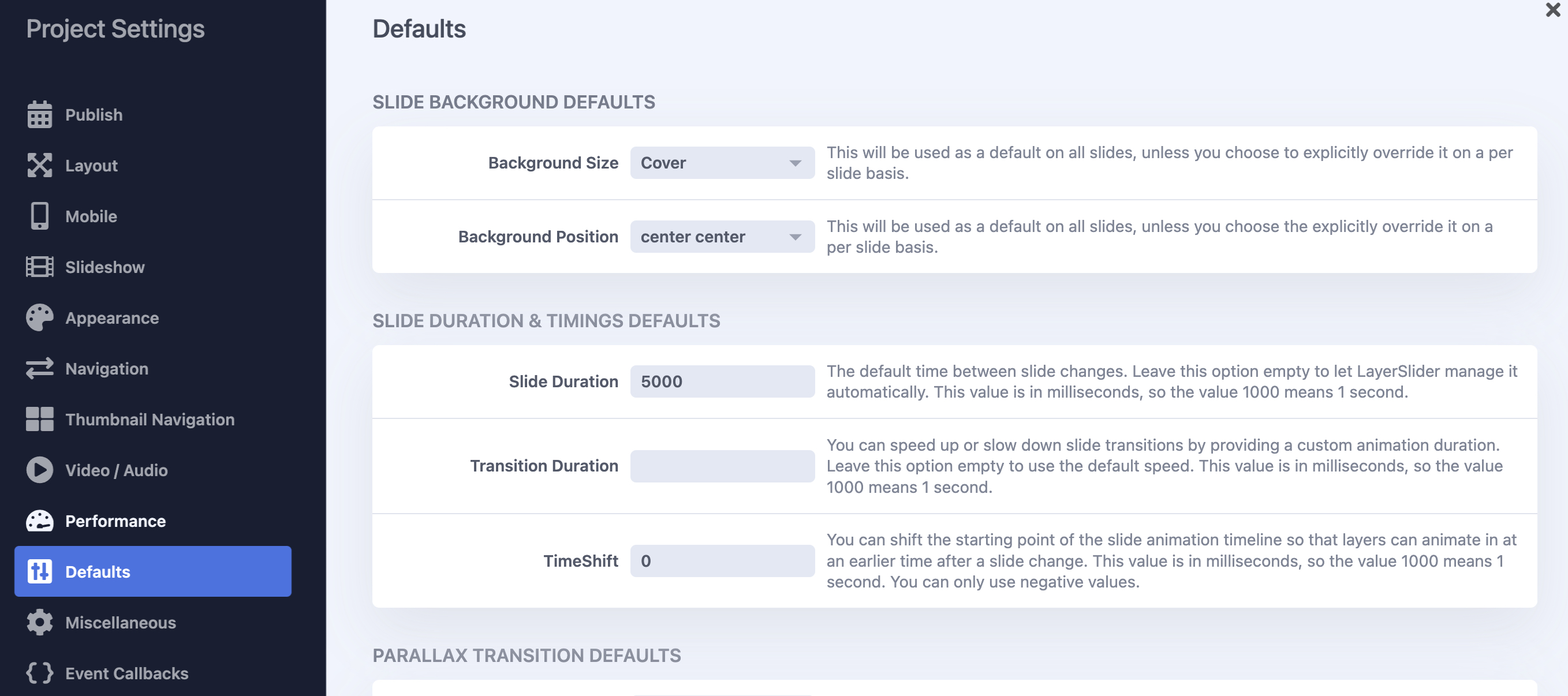Click the Thumbnail Navigation grid icon
Screen dimensions: 1568x696
click(40, 419)
